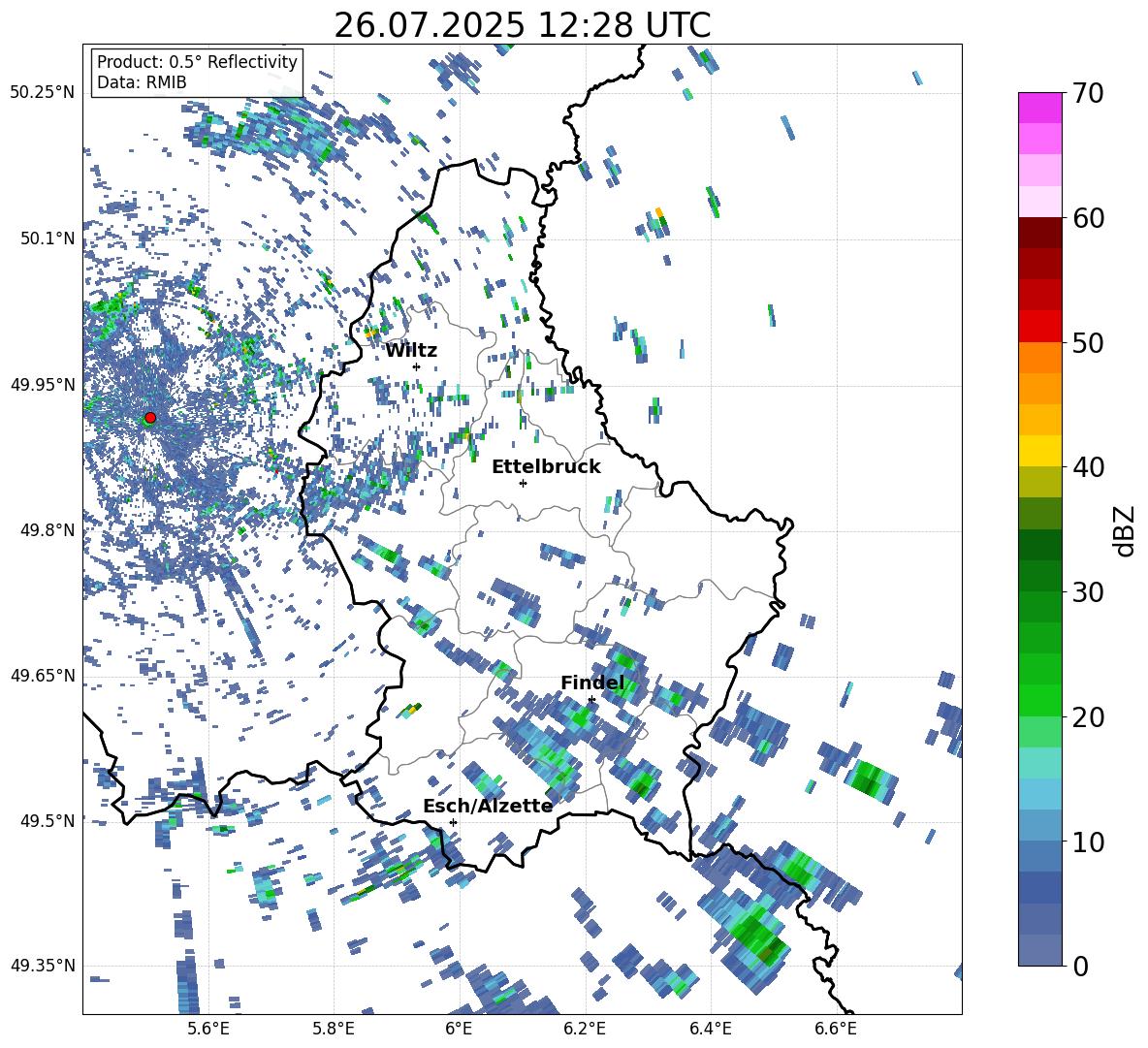The width and height of the screenshot is (1148, 1048).
Task: Click the 6.6°E longitude tick label
Action: tap(836, 1029)
